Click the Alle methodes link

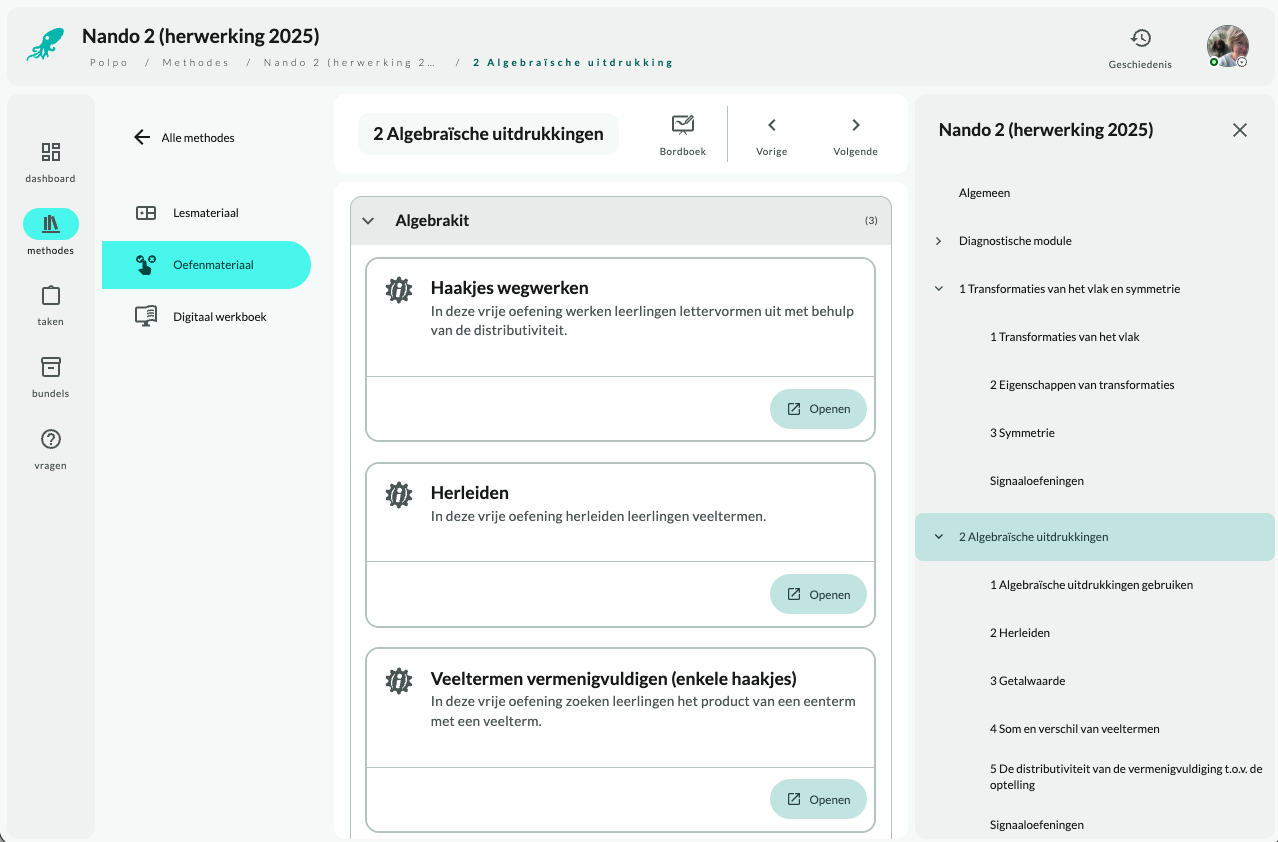(198, 138)
